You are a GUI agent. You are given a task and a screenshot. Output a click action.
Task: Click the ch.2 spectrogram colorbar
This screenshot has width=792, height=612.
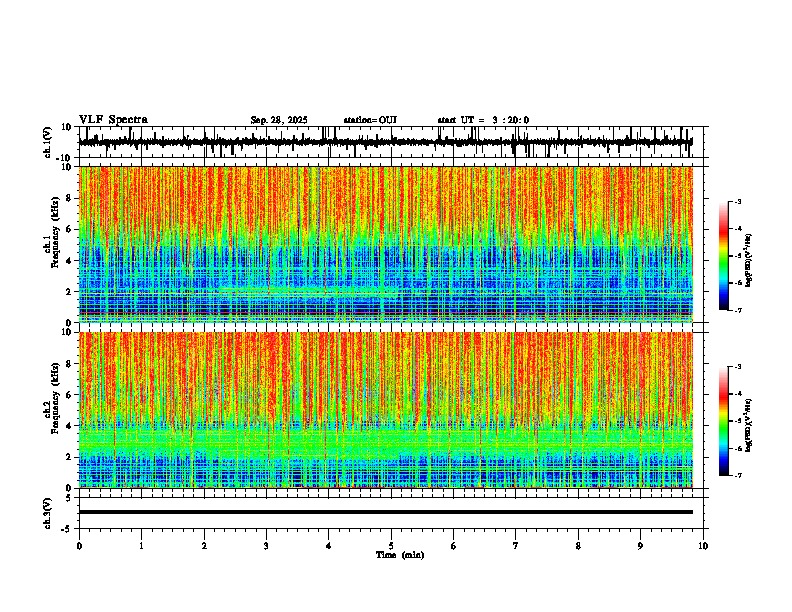click(723, 421)
